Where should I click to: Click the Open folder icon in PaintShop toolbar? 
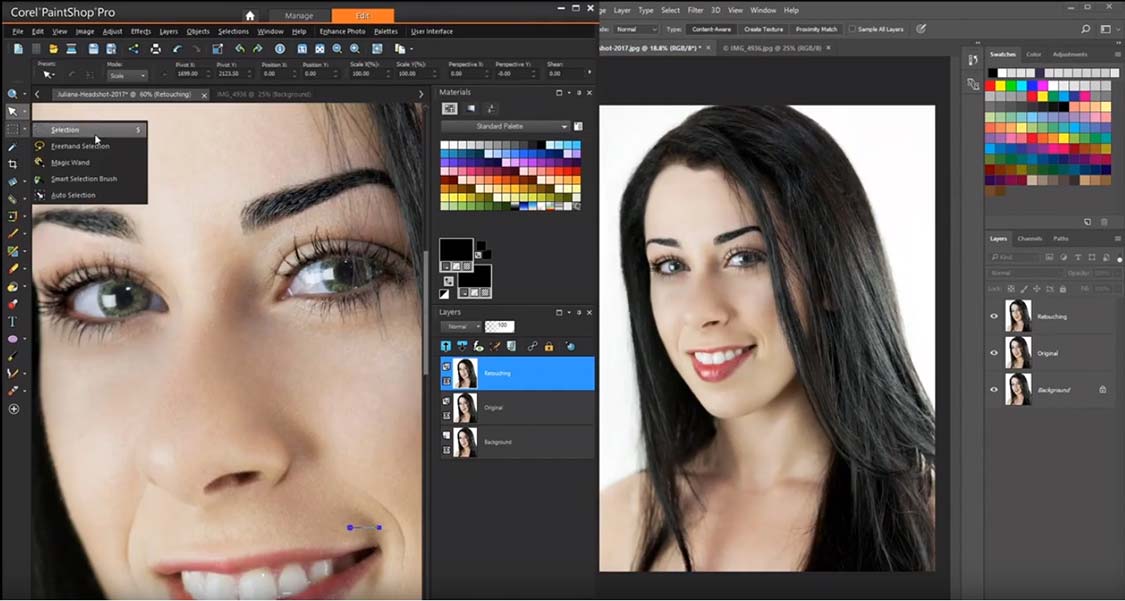click(x=53, y=49)
